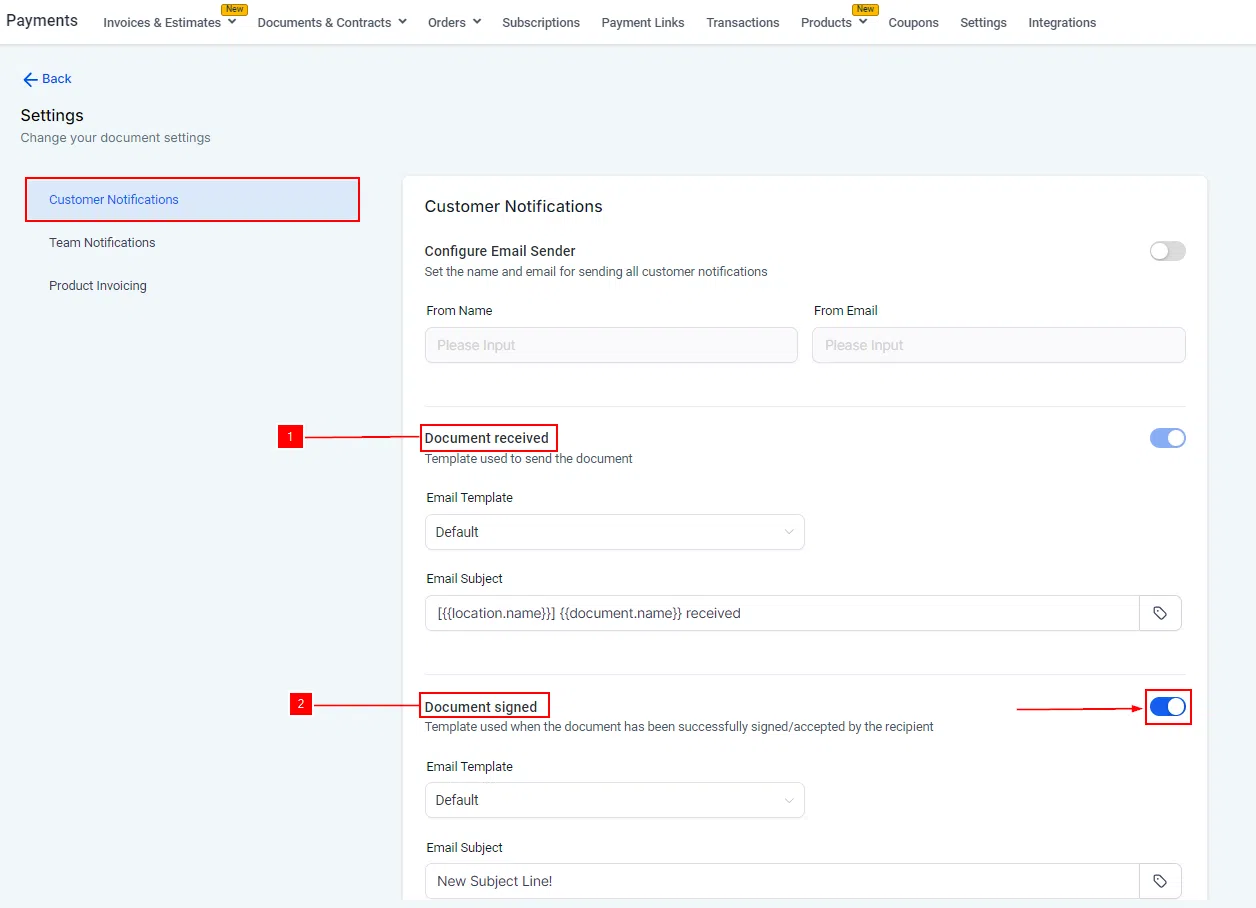Toggle off Document received notification
Screen dimensions: 1256x908
coord(1167,438)
